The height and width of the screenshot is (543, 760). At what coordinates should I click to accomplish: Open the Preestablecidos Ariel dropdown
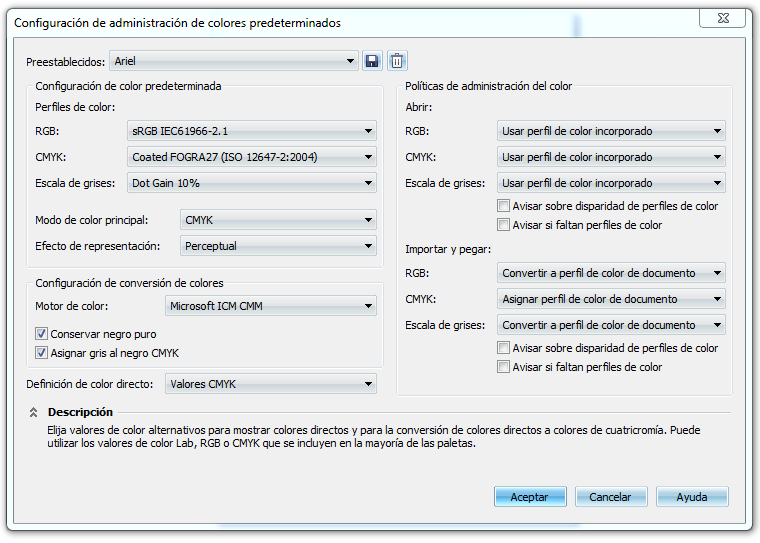click(234, 61)
